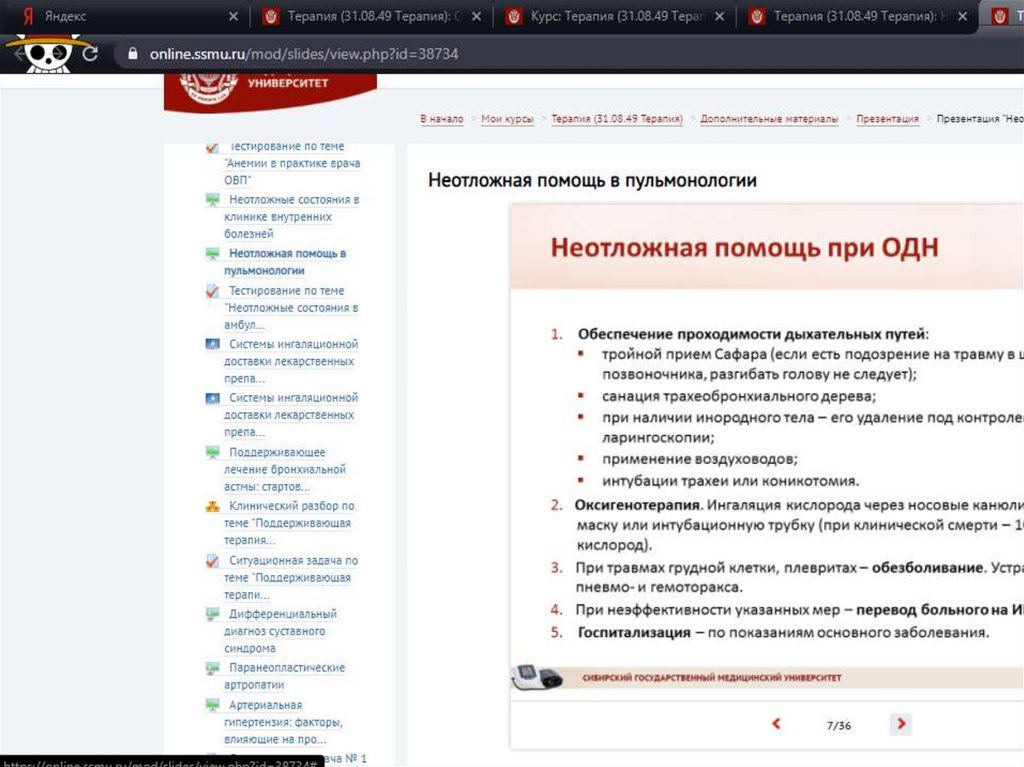Click the Яндекс favicon in first tab
This screenshot has height=767, width=1024.
point(27,16)
